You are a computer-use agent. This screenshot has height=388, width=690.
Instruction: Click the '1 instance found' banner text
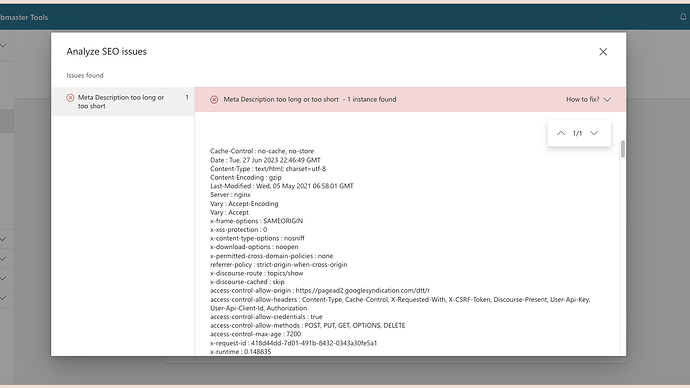click(372, 99)
